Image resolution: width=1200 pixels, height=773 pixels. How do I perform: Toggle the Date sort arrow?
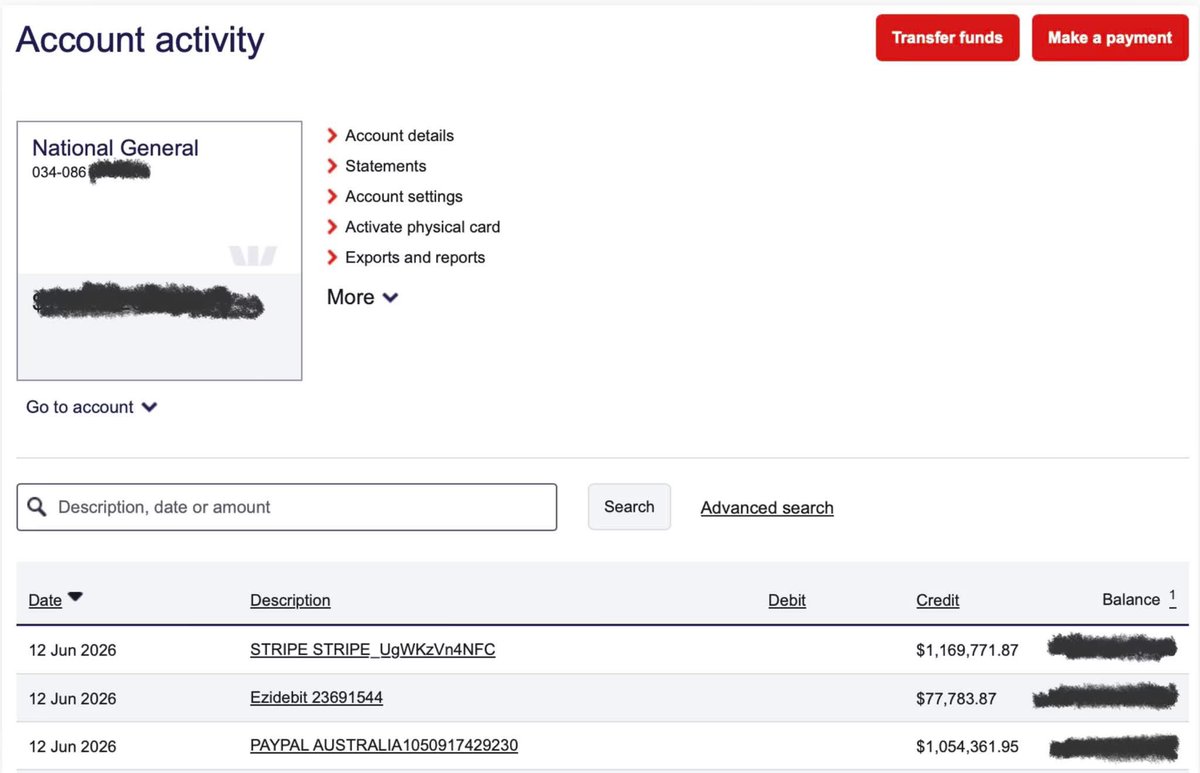[75, 597]
